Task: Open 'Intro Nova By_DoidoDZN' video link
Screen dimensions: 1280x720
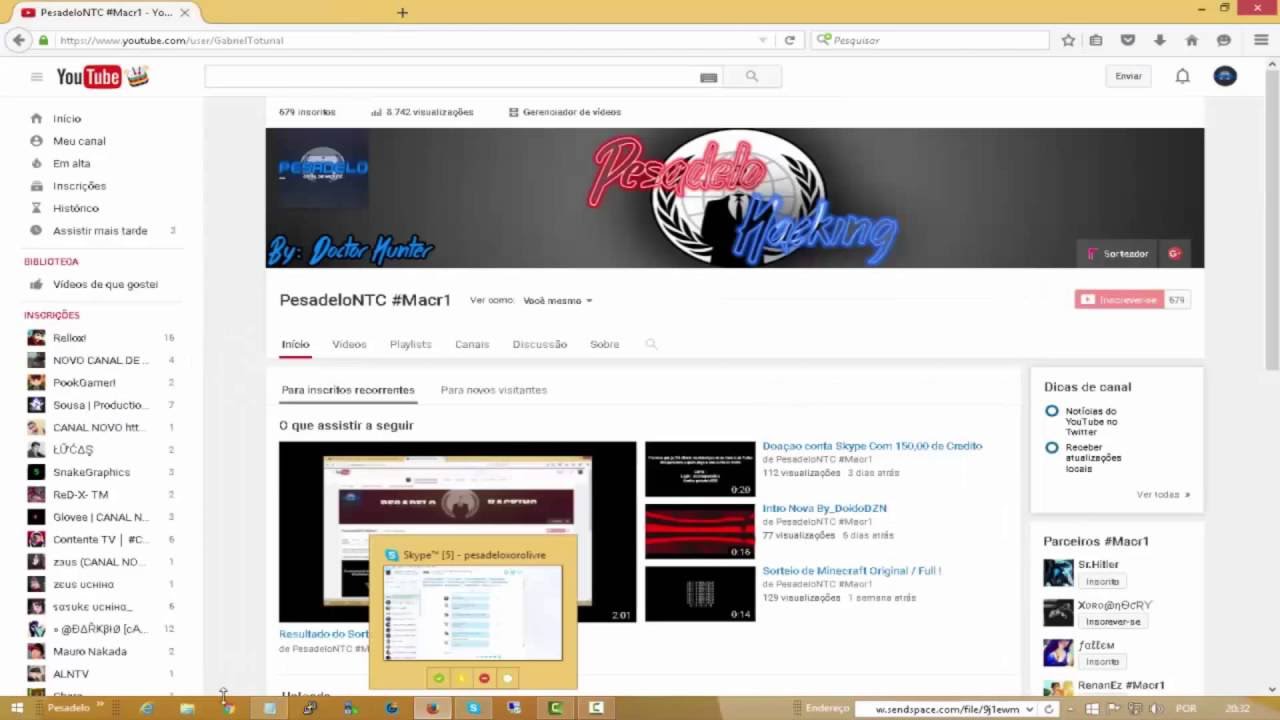Action: [x=824, y=508]
